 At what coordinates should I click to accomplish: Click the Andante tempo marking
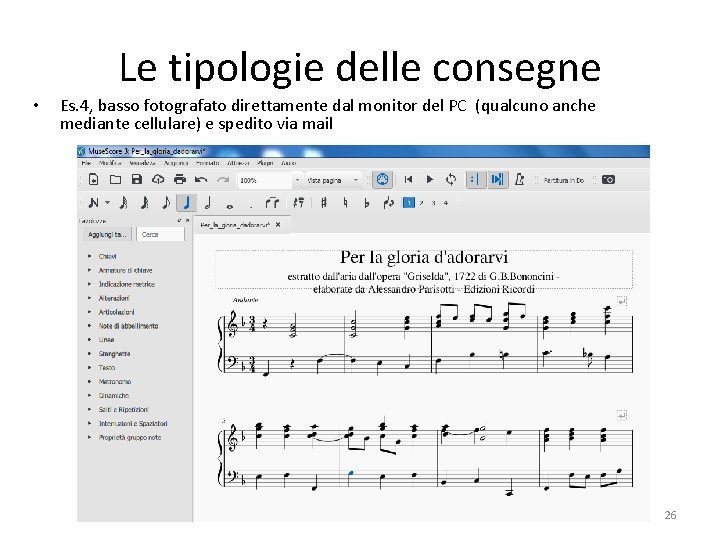(246, 300)
